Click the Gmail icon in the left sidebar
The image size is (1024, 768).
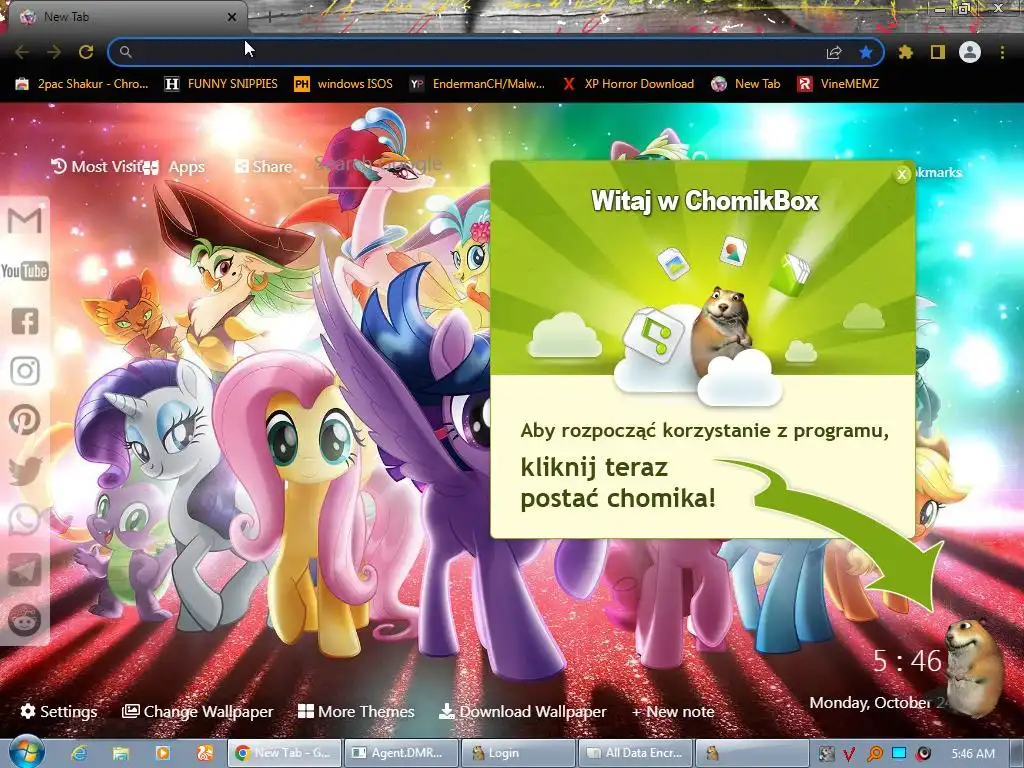coord(25,221)
